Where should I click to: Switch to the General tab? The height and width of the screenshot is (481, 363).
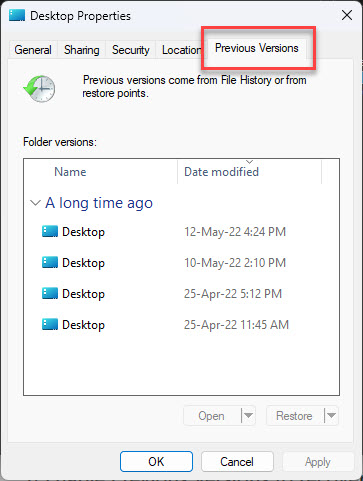pos(33,50)
